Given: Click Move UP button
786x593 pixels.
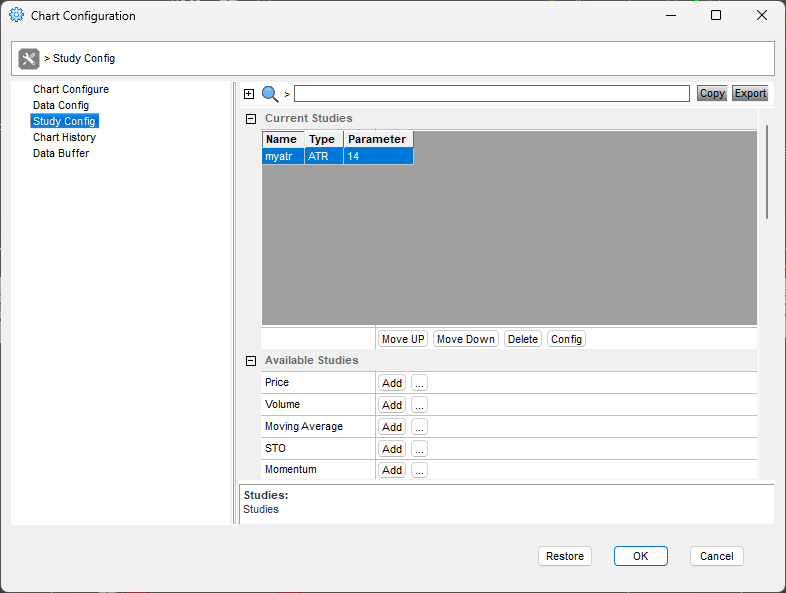Looking at the screenshot, I should pyautogui.click(x=403, y=339).
